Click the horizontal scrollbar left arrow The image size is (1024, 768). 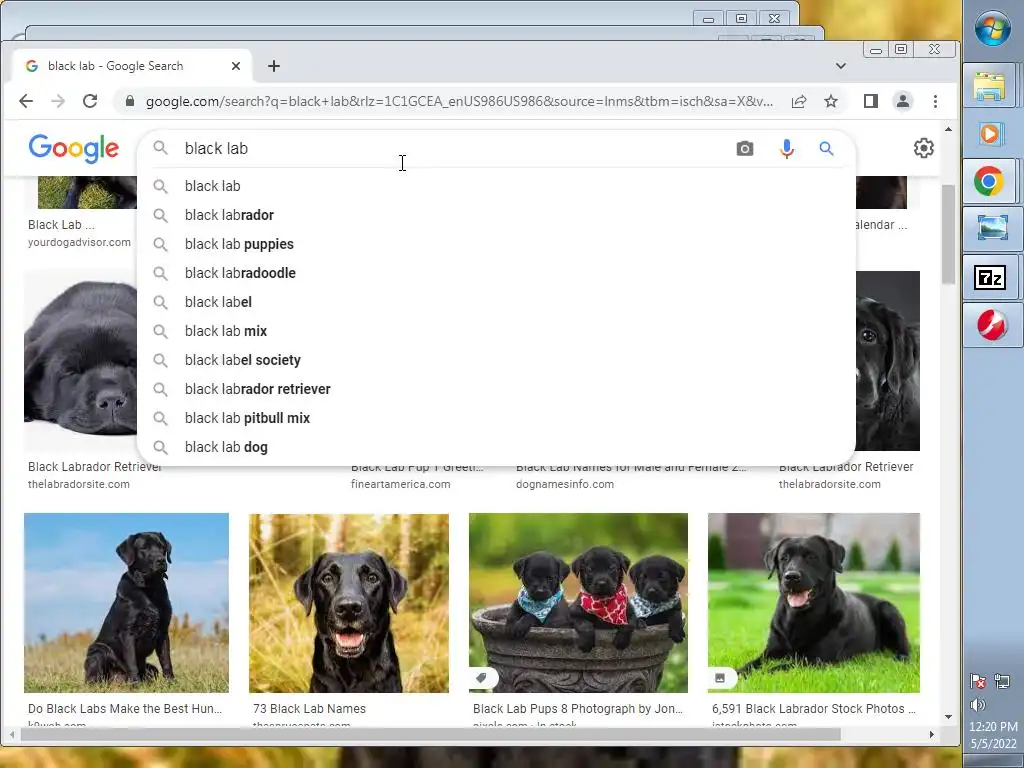pos(11,735)
